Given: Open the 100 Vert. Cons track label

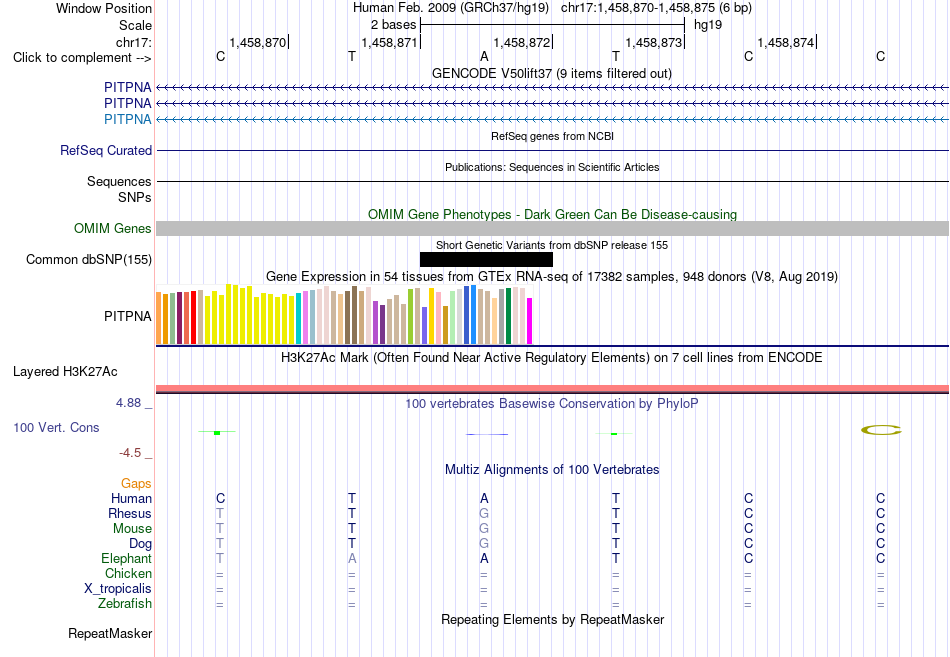Looking at the screenshot, I should pyautogui.click(x=56, y=427).
